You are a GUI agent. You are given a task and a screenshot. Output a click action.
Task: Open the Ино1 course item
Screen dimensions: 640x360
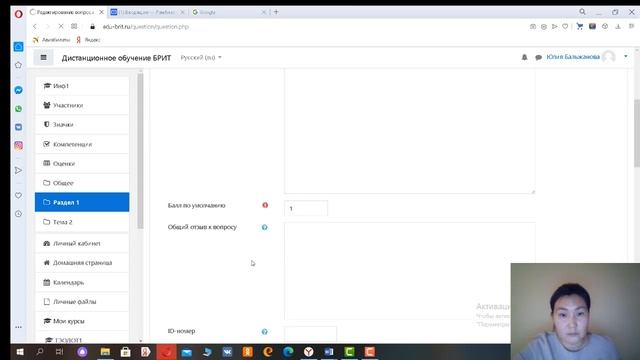pyautogui.click(x=82, y=86)
